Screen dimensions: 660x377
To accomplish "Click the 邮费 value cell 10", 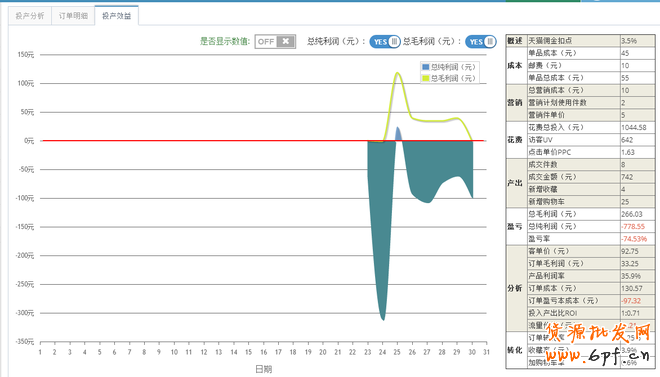I will (637, 65).
